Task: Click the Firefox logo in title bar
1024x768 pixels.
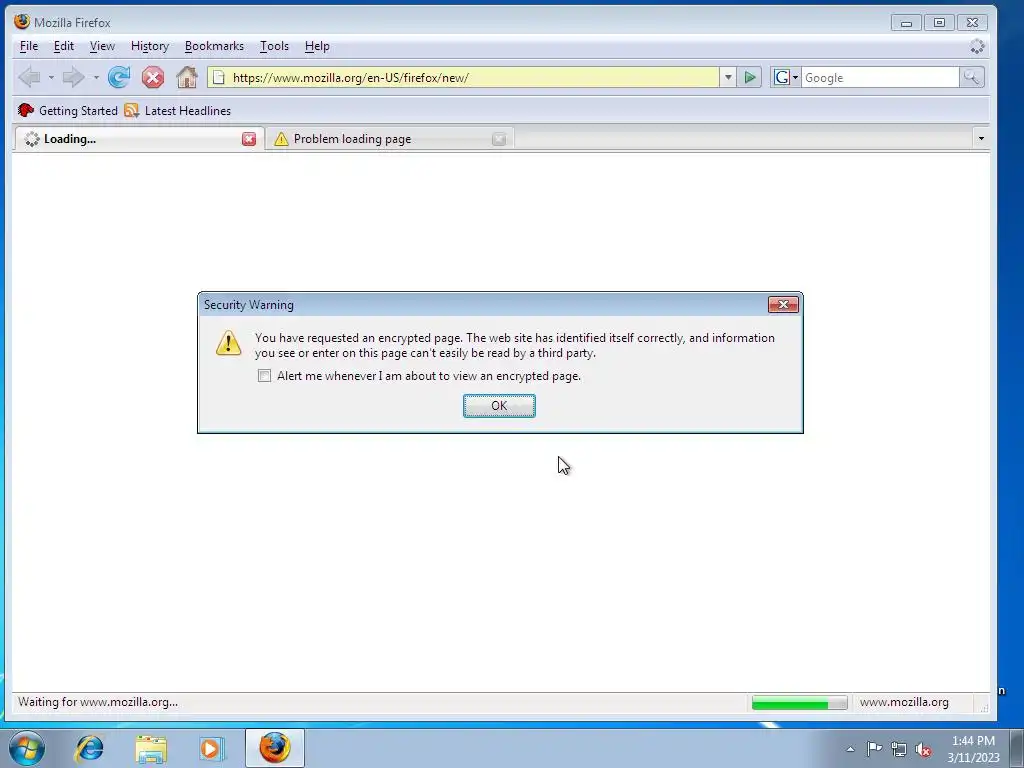Action: pyautogui.click(x=22, y=22)
